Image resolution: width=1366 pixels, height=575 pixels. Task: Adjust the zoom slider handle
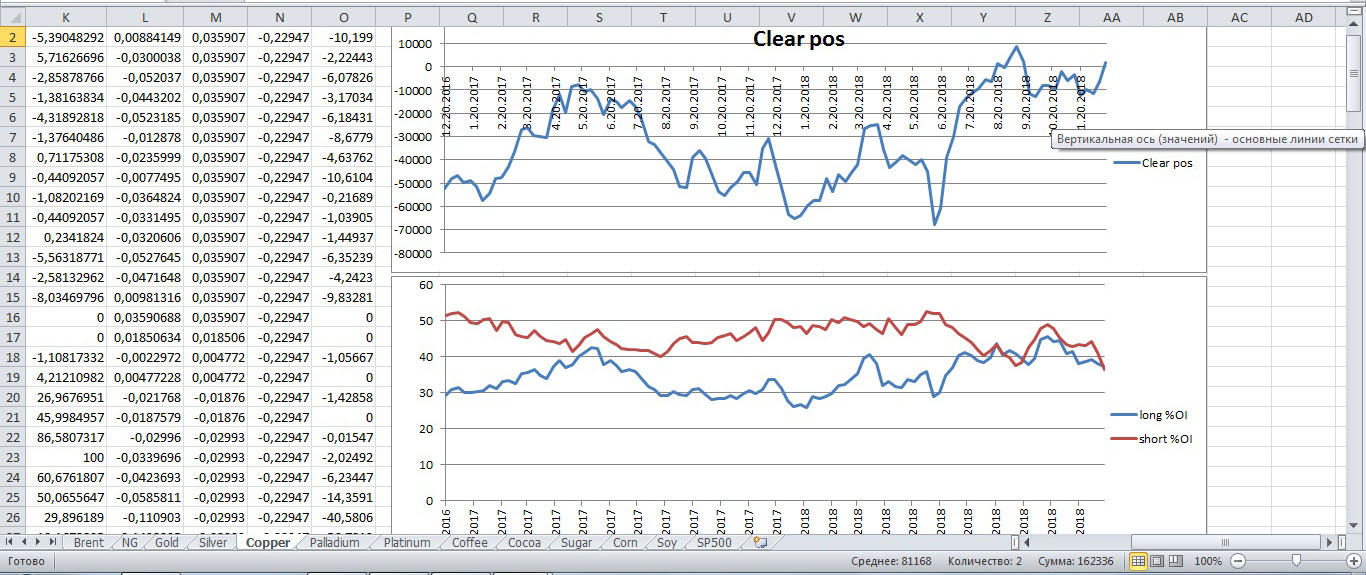[x=1296, y=561]
